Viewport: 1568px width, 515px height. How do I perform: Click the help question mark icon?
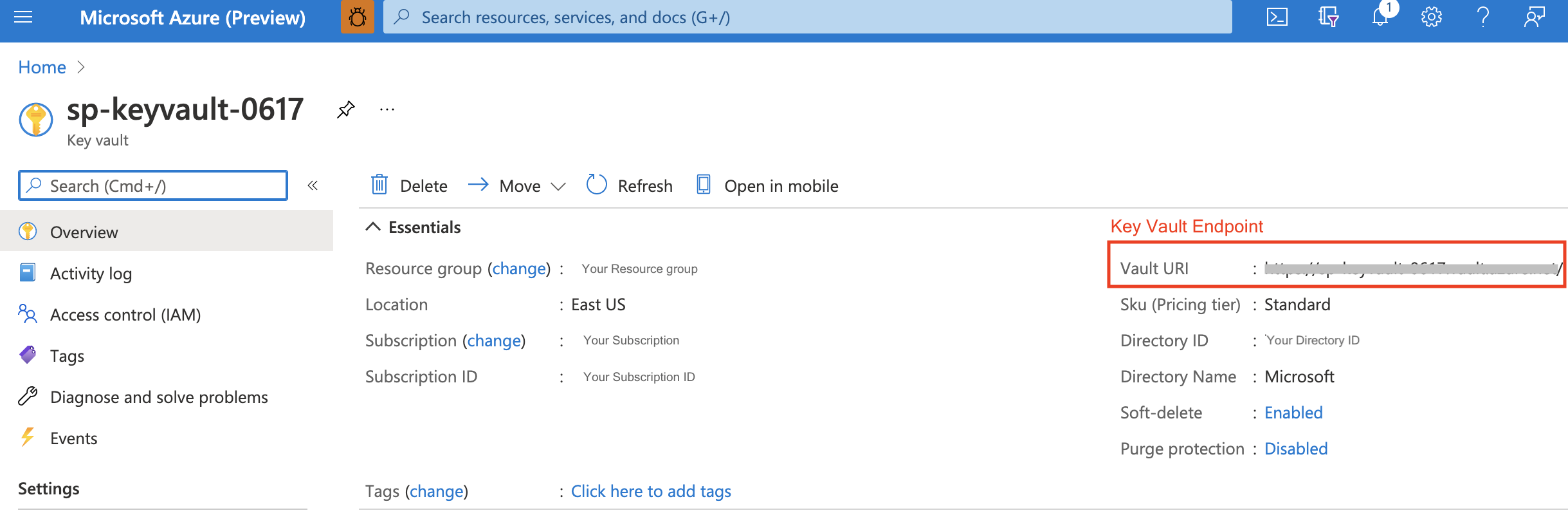coord(1483,17)
